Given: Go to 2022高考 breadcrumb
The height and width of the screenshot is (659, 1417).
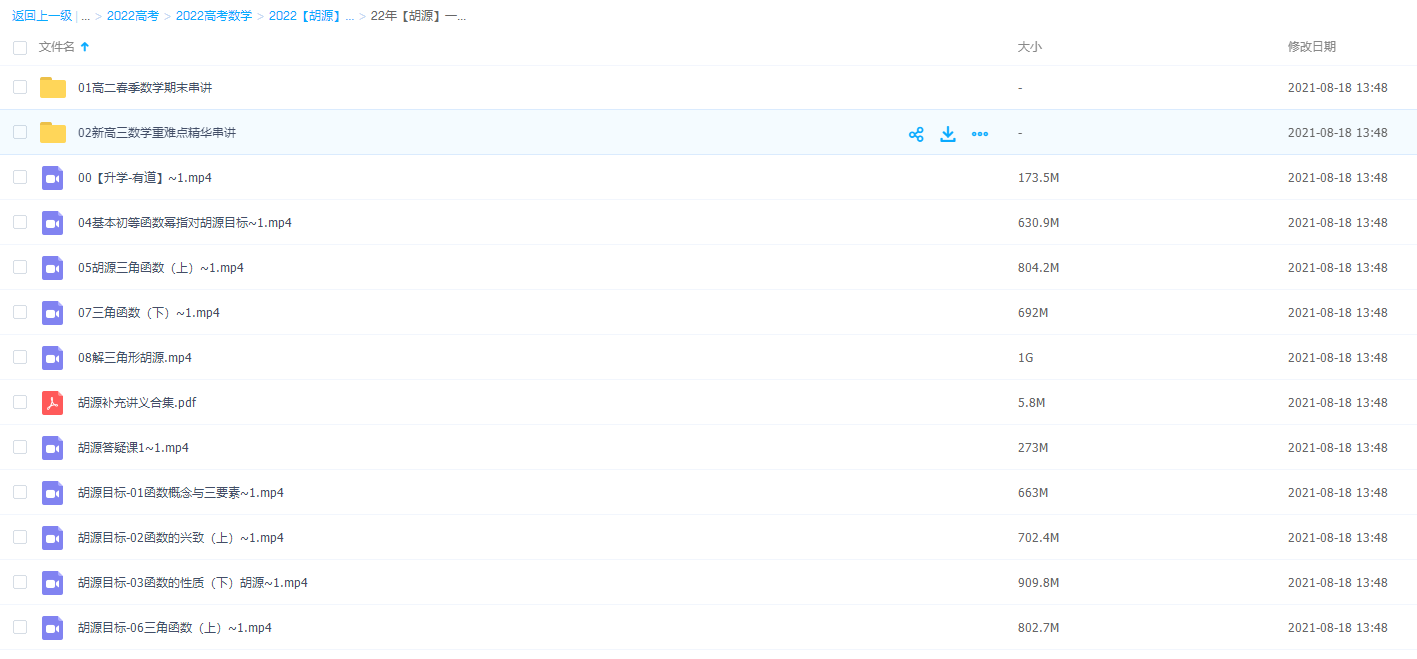Looking at the screenshot, I should (132, 16).
